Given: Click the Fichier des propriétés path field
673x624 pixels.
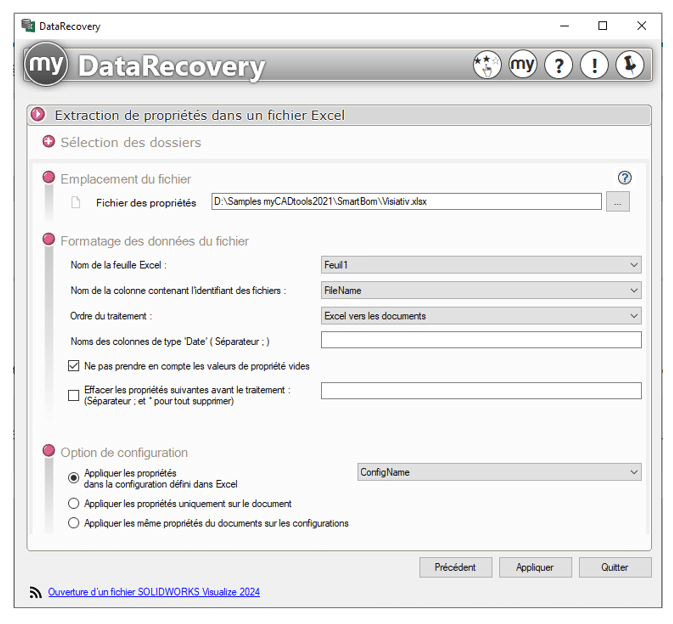Looking at the screenshot, I should point(406,201).
